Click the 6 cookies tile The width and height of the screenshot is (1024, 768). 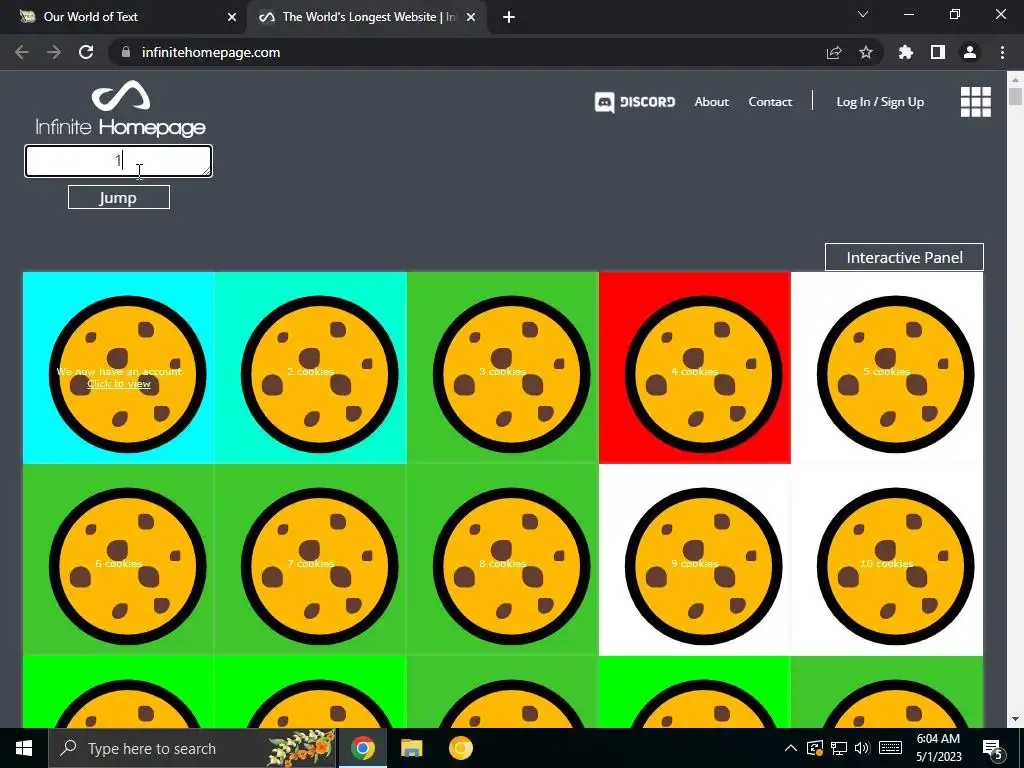[x=119, y=560]
